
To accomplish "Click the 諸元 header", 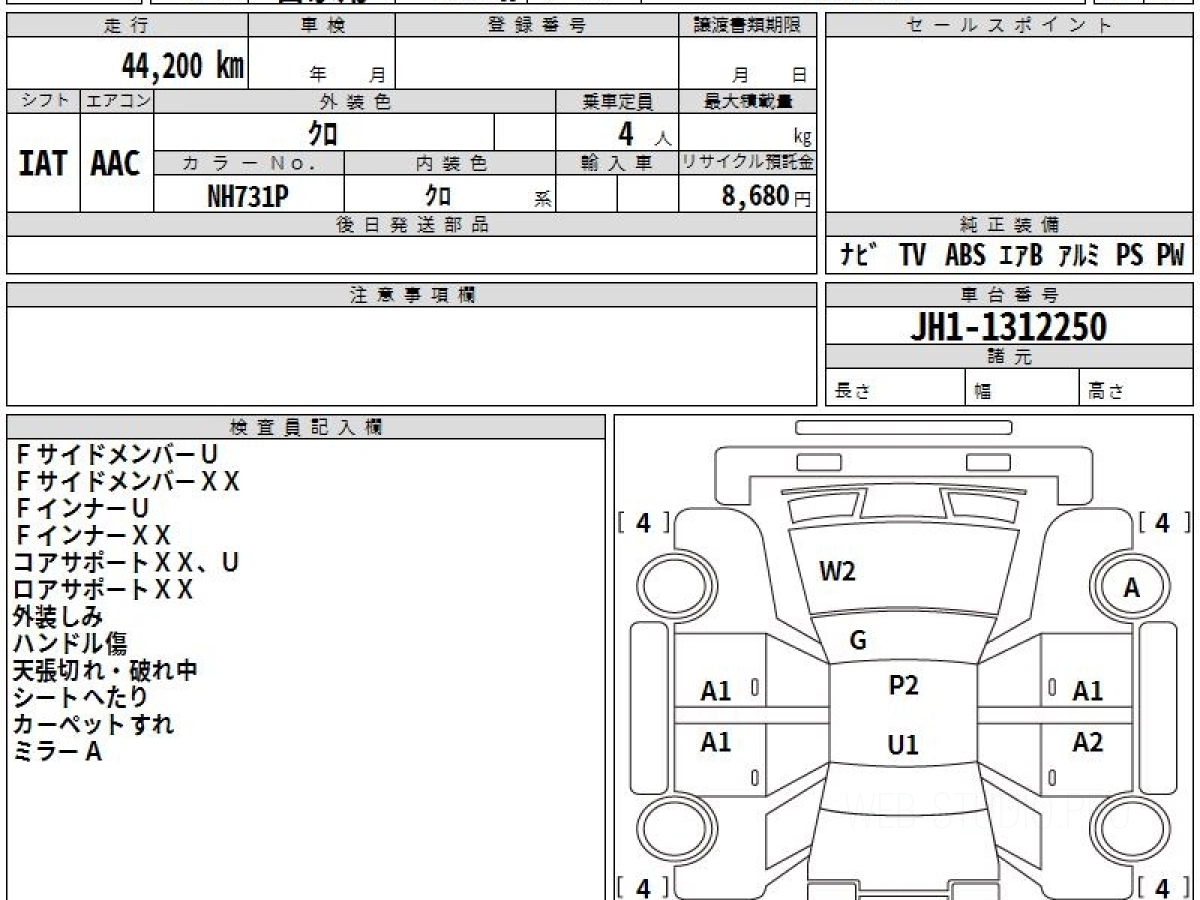I will [1009, 357].
